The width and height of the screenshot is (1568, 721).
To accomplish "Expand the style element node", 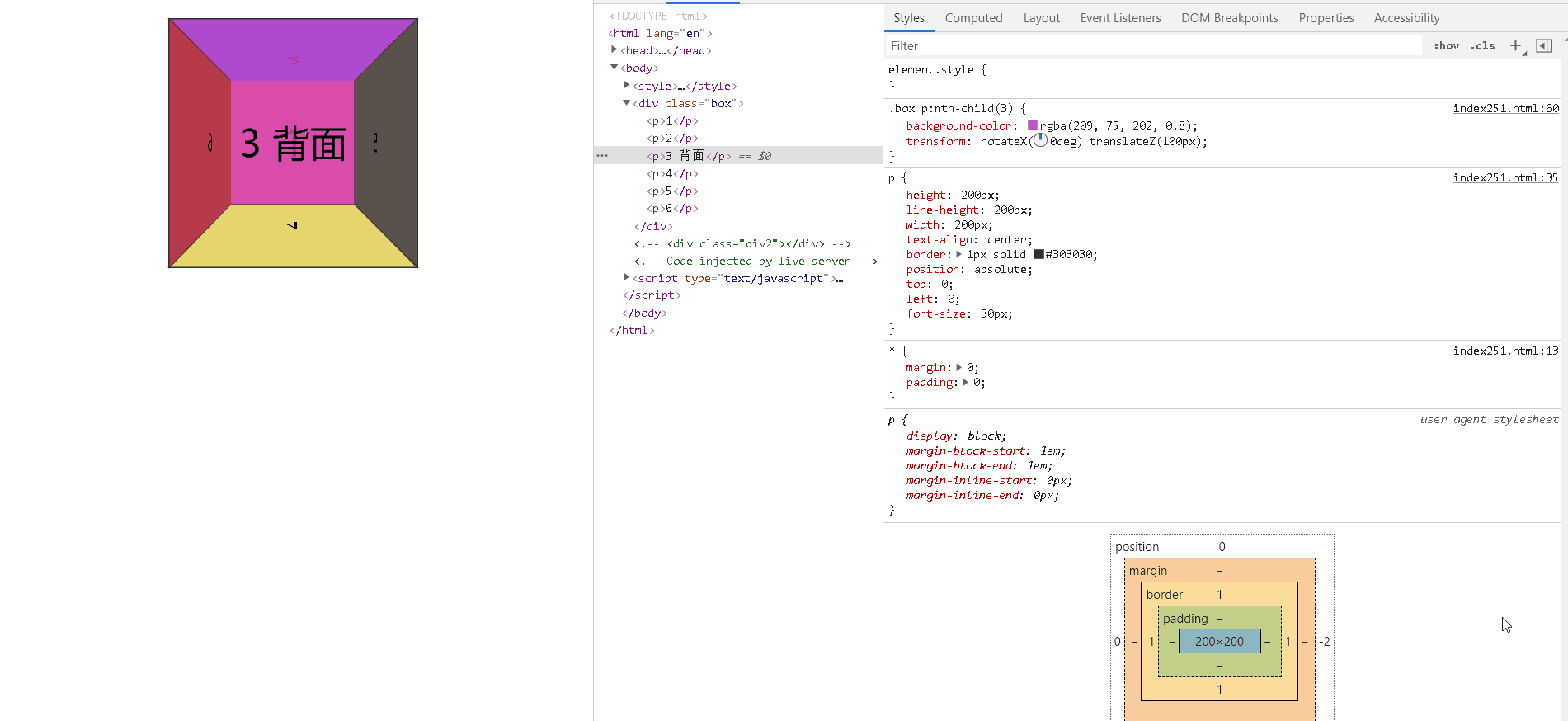I will pyautogui.click(x=626, y=85).
